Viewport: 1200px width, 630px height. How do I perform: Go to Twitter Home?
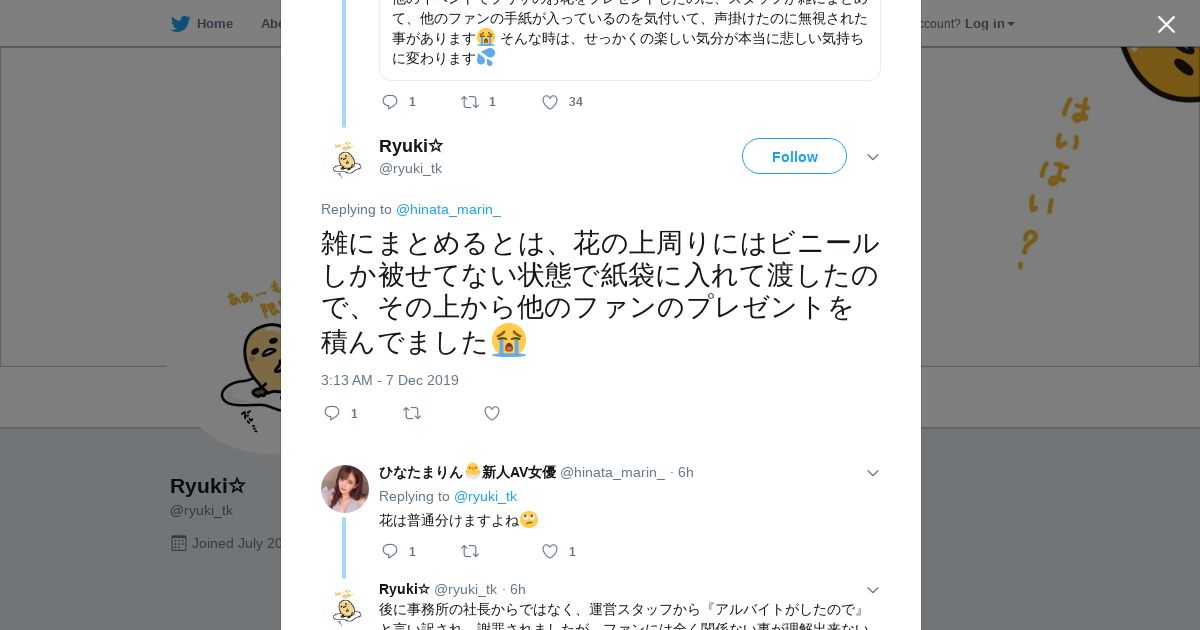[202, 23]
